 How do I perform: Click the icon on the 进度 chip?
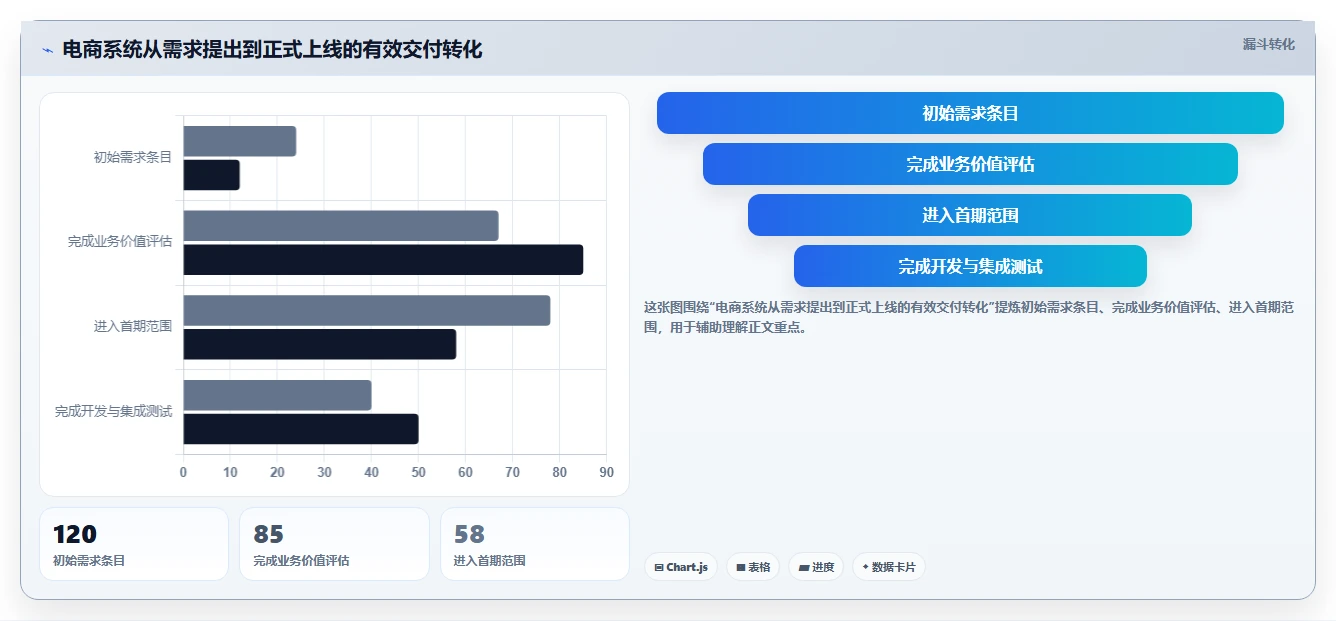tap(804, 567)
